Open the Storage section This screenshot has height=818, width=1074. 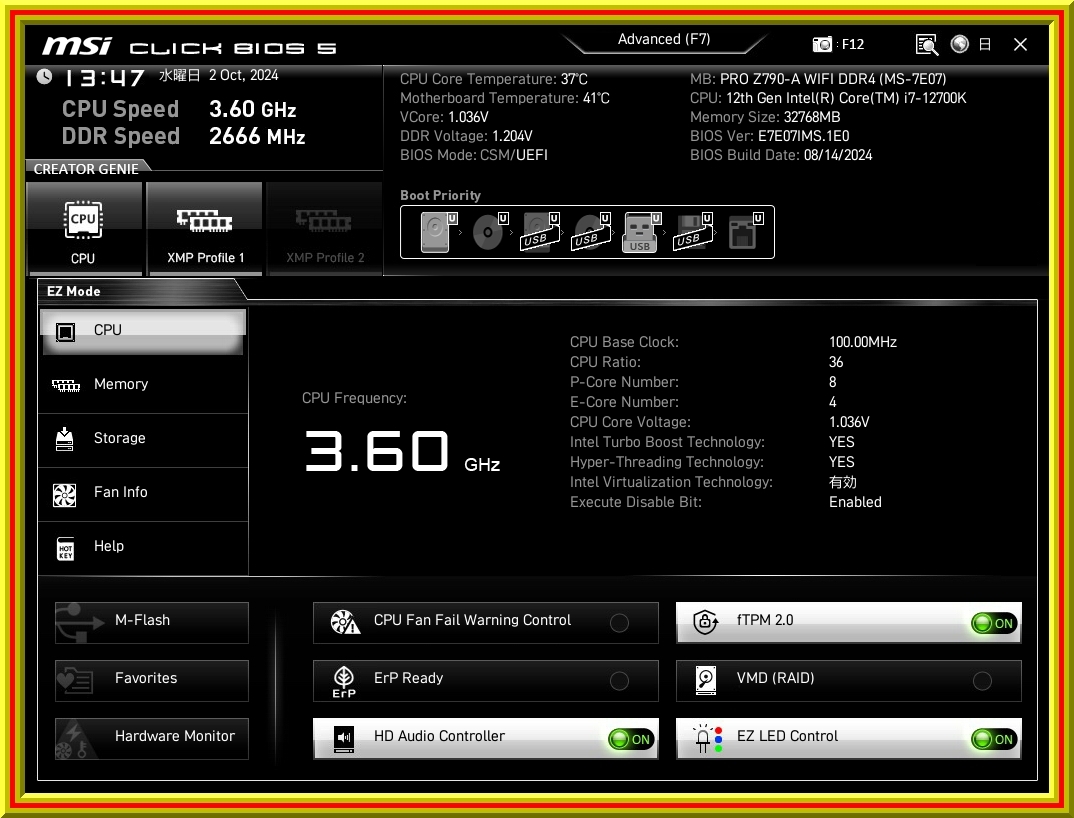tap(142, 439)
